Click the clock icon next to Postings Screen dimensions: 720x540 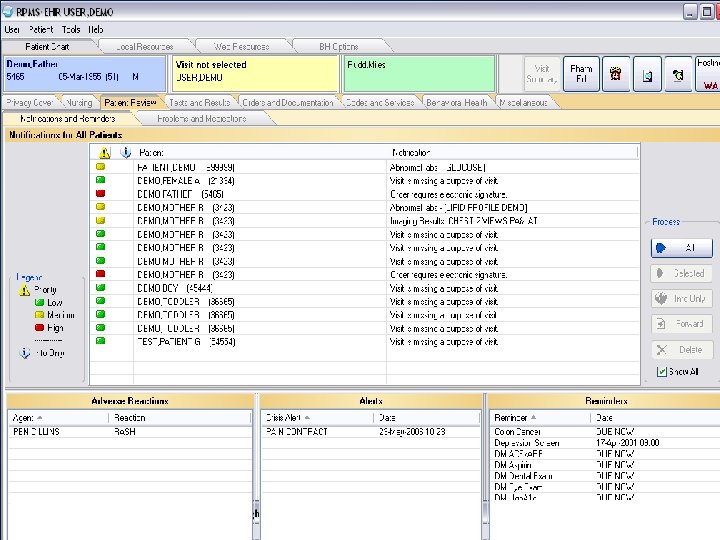[x=678, y=74]
